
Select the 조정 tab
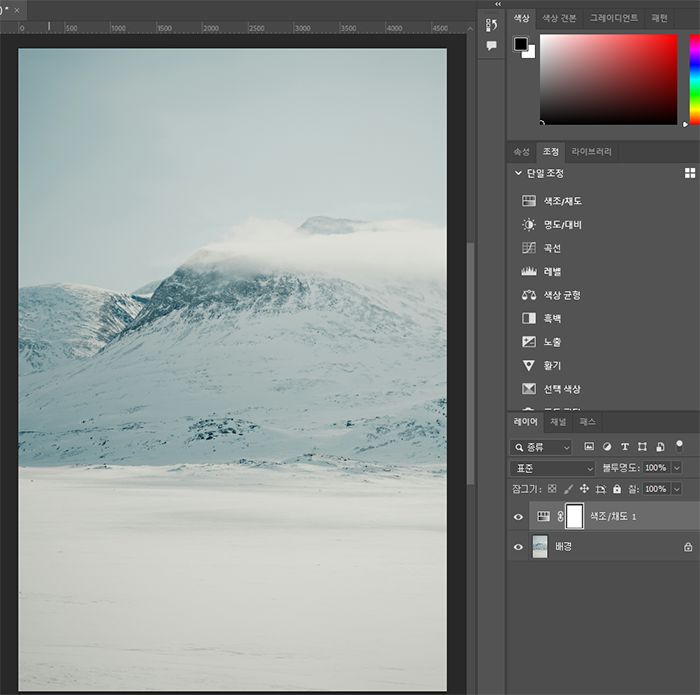click(x=550, y=151)
